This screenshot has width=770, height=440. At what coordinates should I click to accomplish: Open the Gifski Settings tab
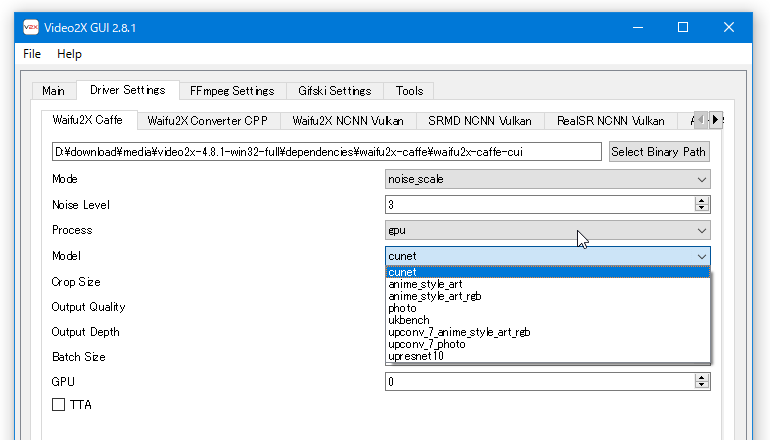[334, 91]
